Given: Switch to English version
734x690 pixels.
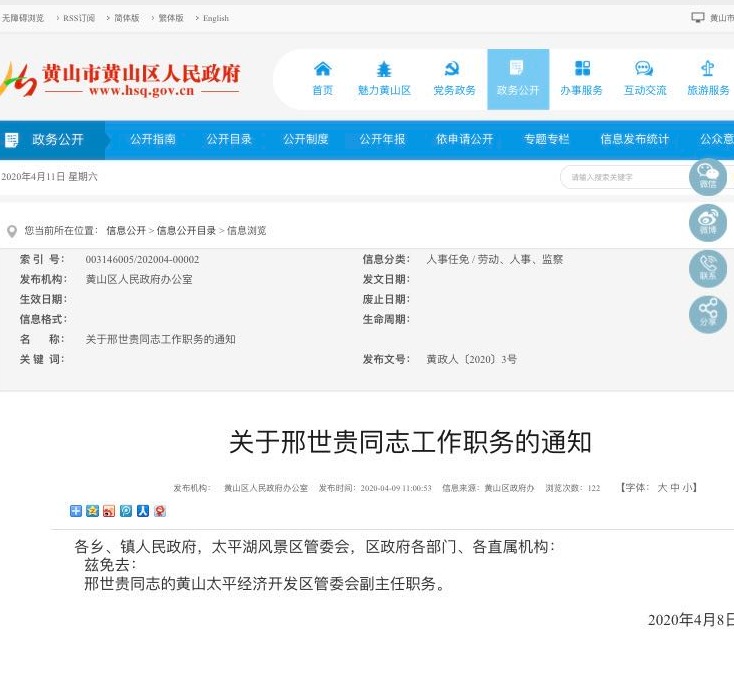Looking at the screenshot, I should tap(216, 18).
